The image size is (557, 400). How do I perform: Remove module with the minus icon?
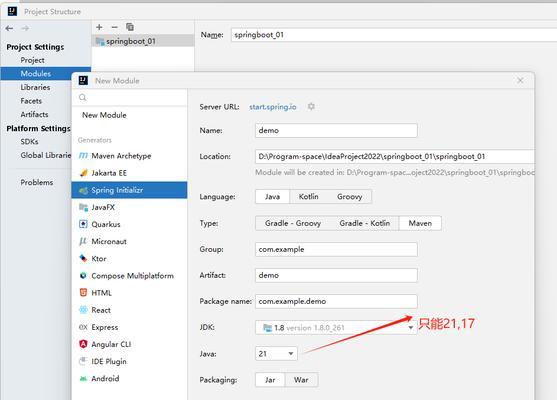(114, 27)
